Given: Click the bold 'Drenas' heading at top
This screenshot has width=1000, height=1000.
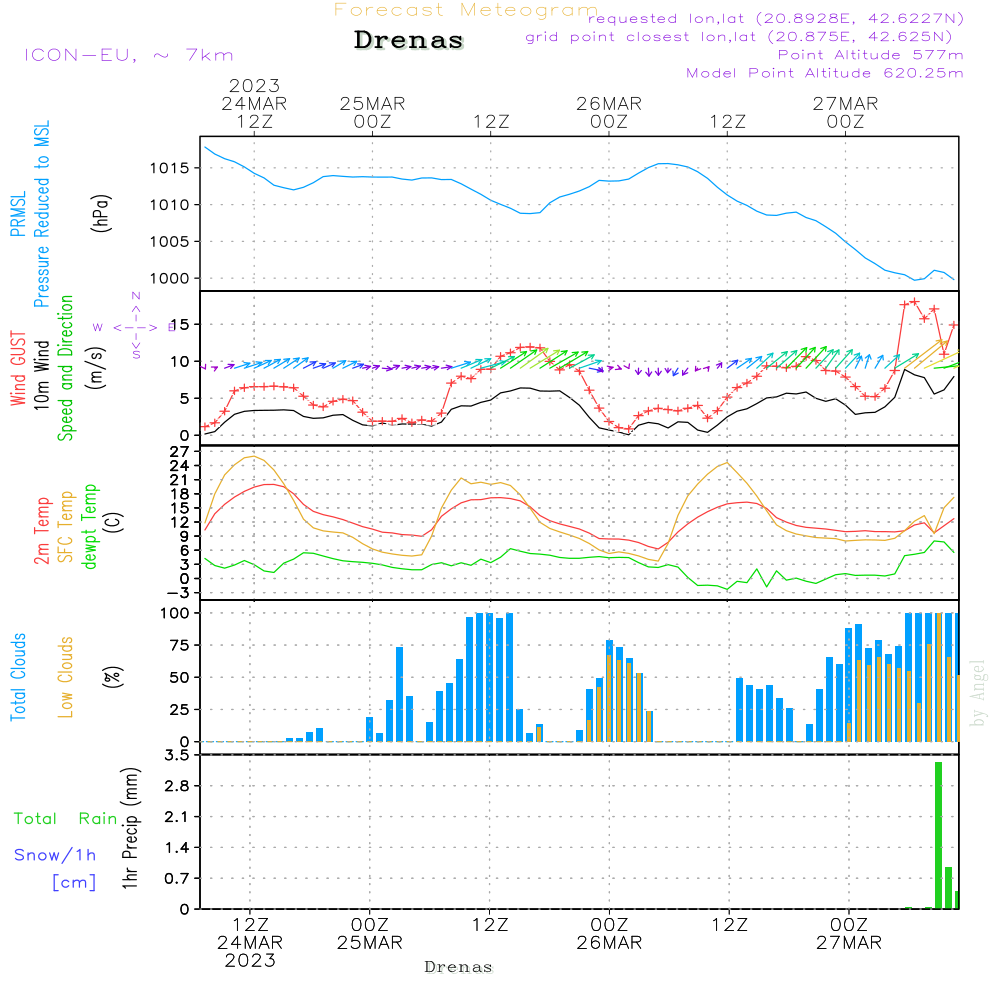Looking at the screenshot, I should tap(408, 40).
